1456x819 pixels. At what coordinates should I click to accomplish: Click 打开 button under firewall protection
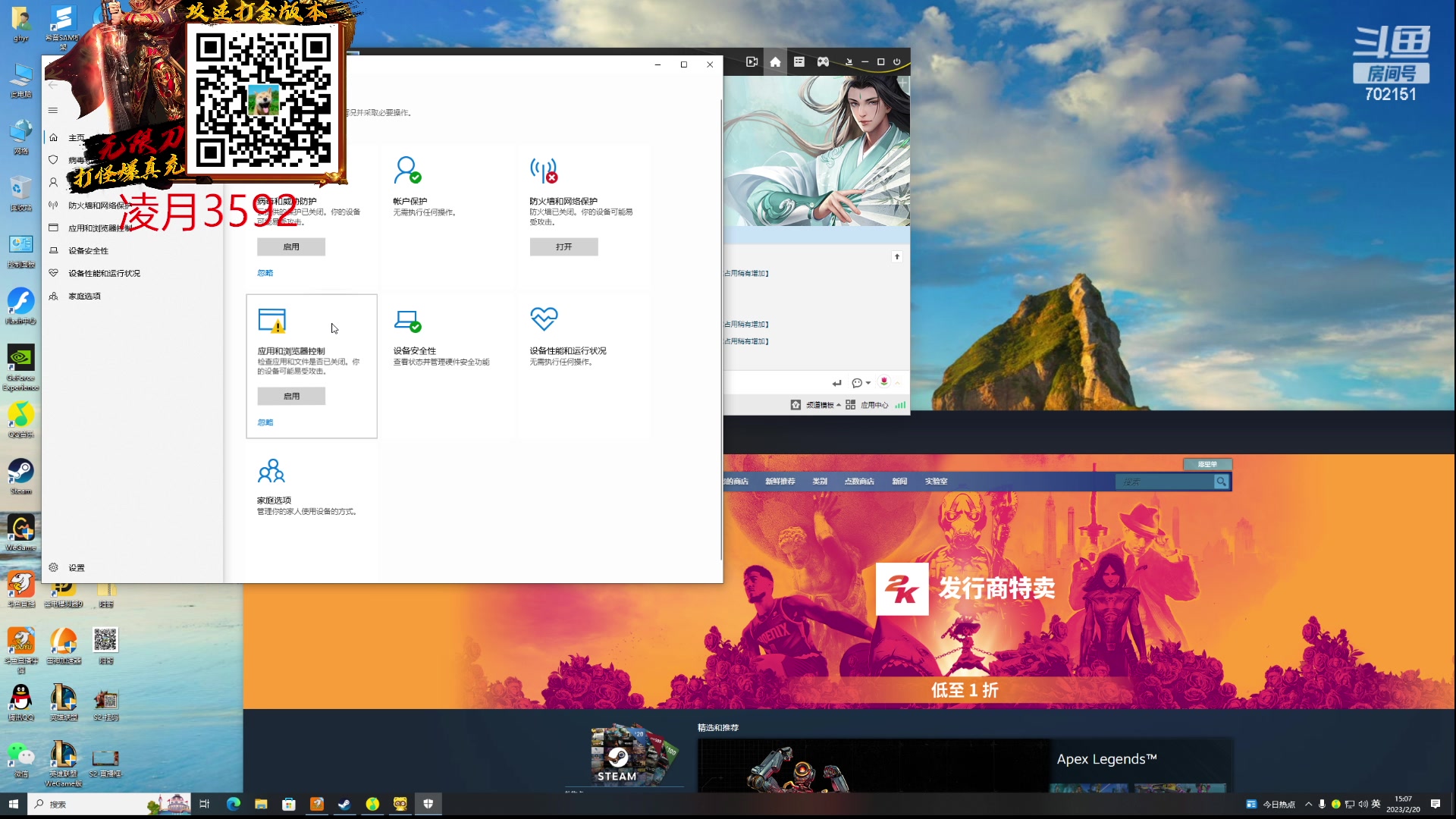pos(563,247)
